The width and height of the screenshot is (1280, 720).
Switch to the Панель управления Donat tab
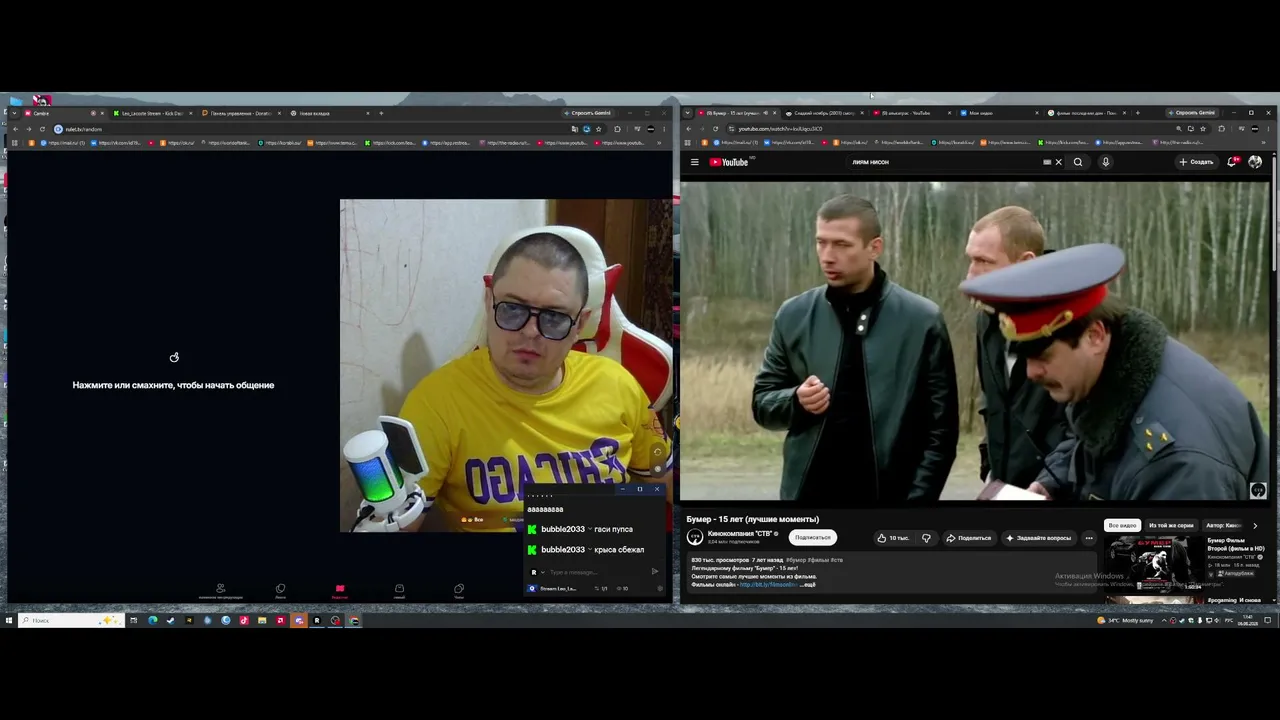click(x=241, y=113)
